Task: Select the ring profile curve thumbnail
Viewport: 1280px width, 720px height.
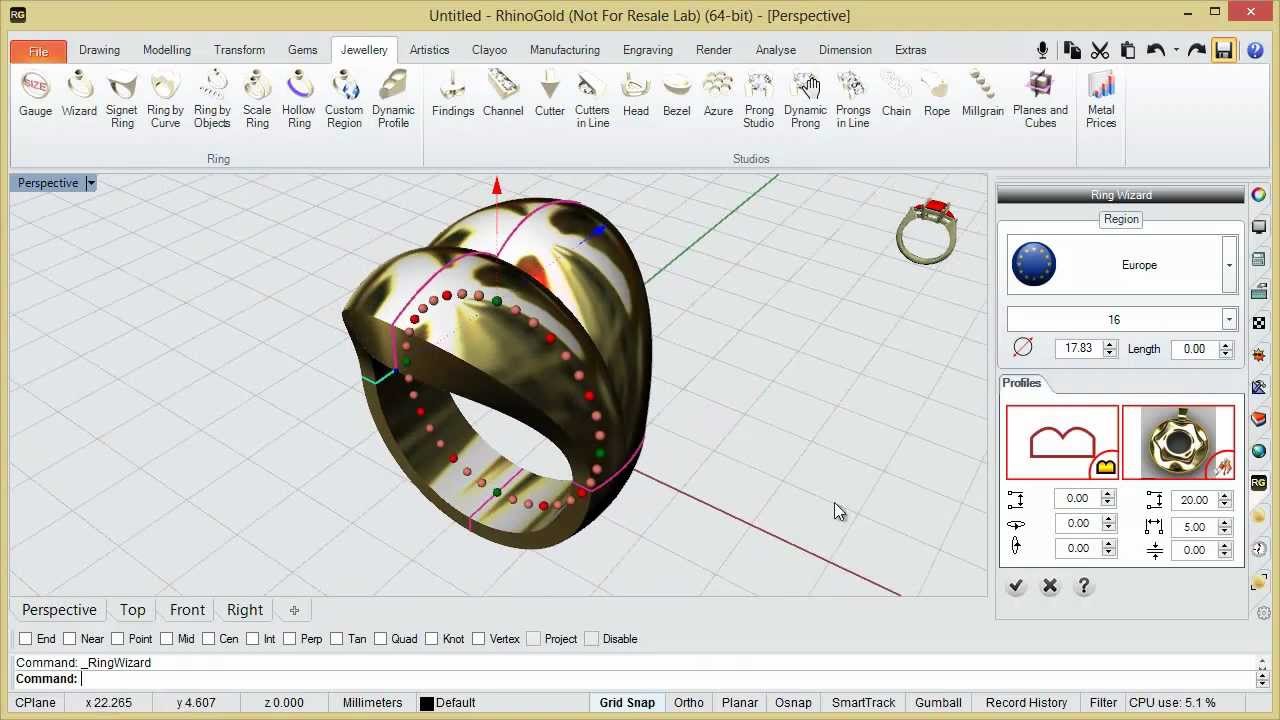Action: tap(1062, 443)
